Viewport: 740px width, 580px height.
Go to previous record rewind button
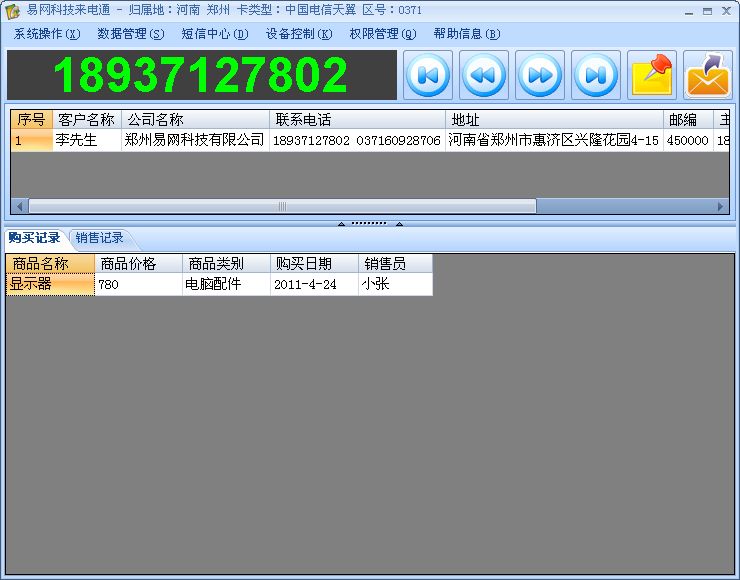[484, 75]
